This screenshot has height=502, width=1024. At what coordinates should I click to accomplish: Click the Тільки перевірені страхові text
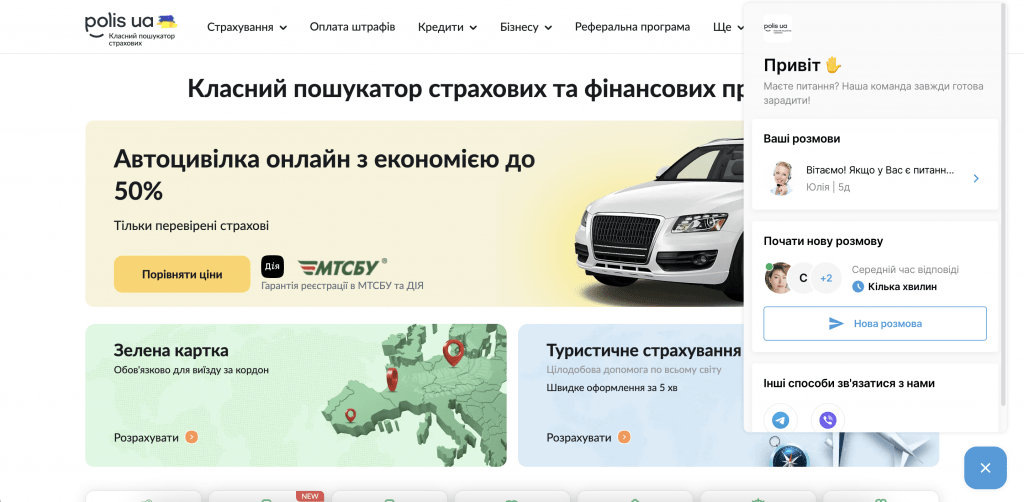point(191,226)
